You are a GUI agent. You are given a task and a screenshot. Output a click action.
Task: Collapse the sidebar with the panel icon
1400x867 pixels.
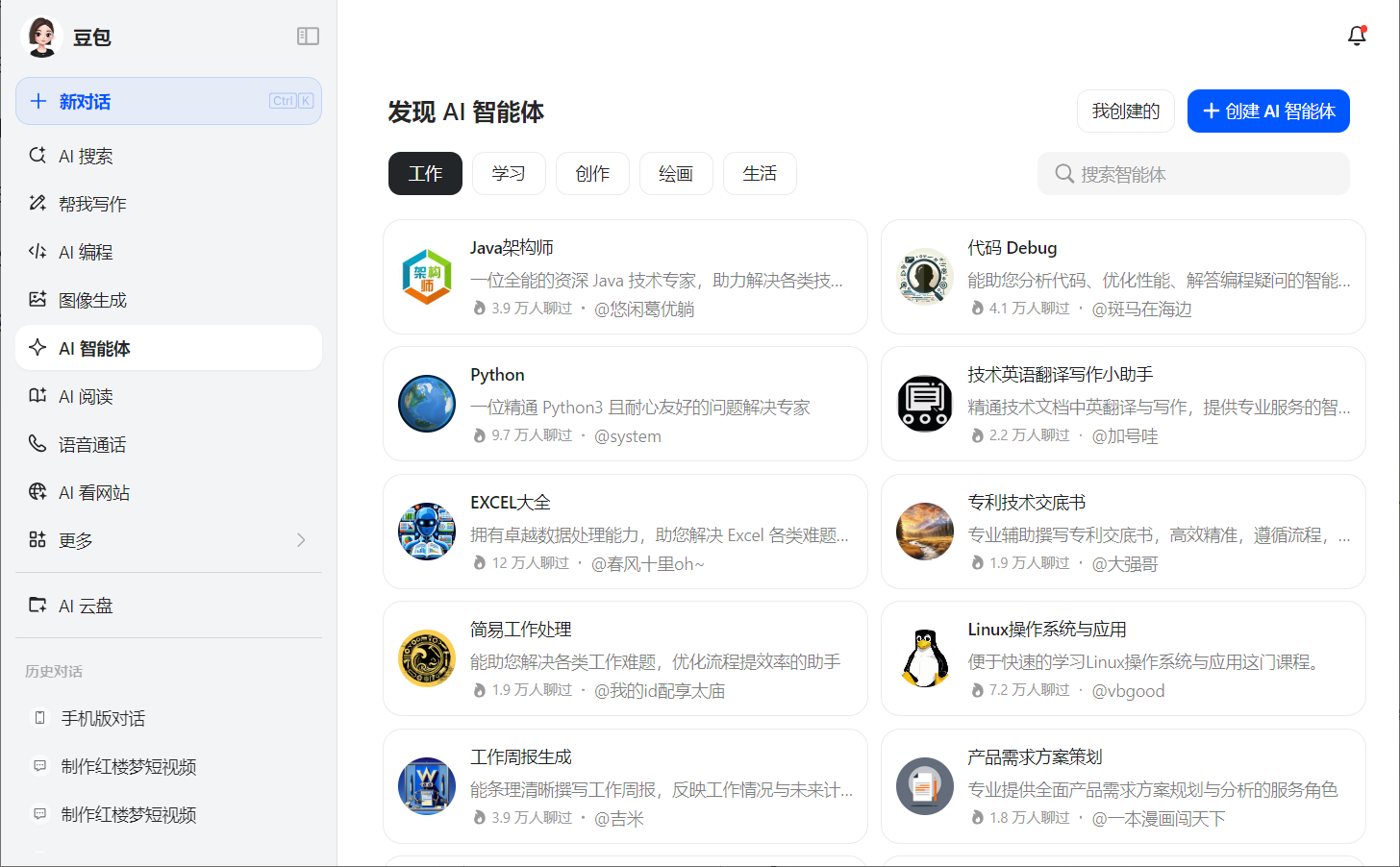click(308, 37)
